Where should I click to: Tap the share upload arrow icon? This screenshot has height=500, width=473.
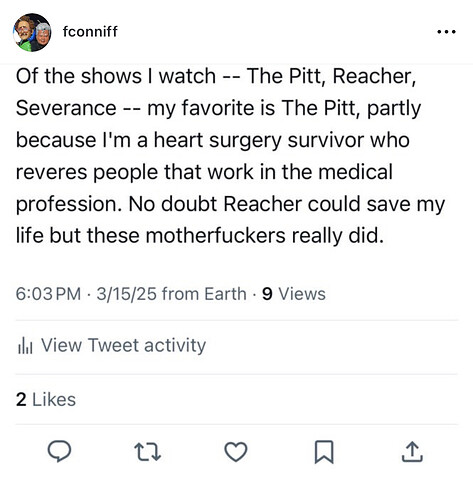click(x=412, y=451)
